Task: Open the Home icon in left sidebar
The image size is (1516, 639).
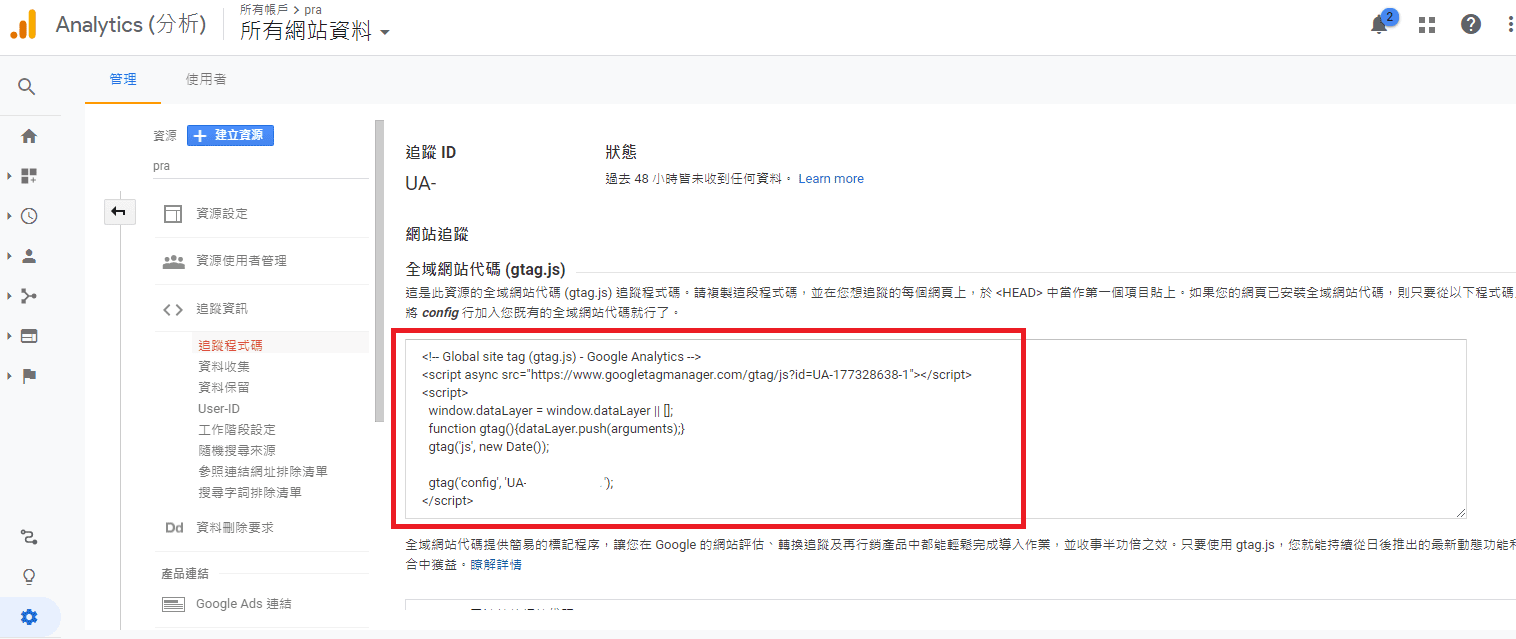Action: tap(28, 136)
